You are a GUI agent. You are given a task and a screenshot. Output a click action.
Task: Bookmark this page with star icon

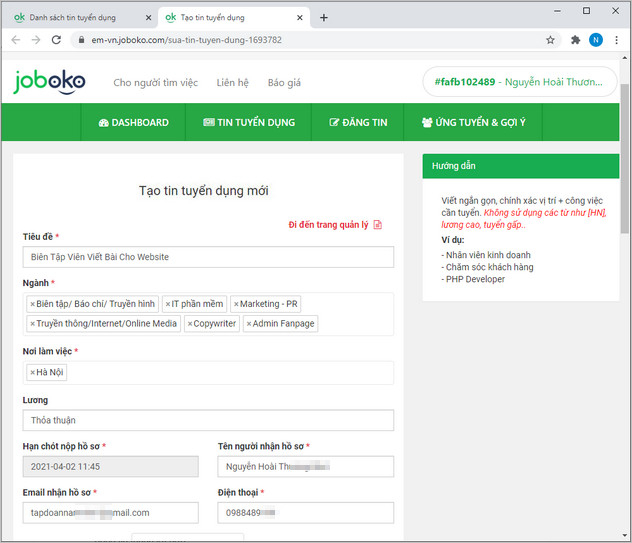pyautogui.click(x=550, y=40)
